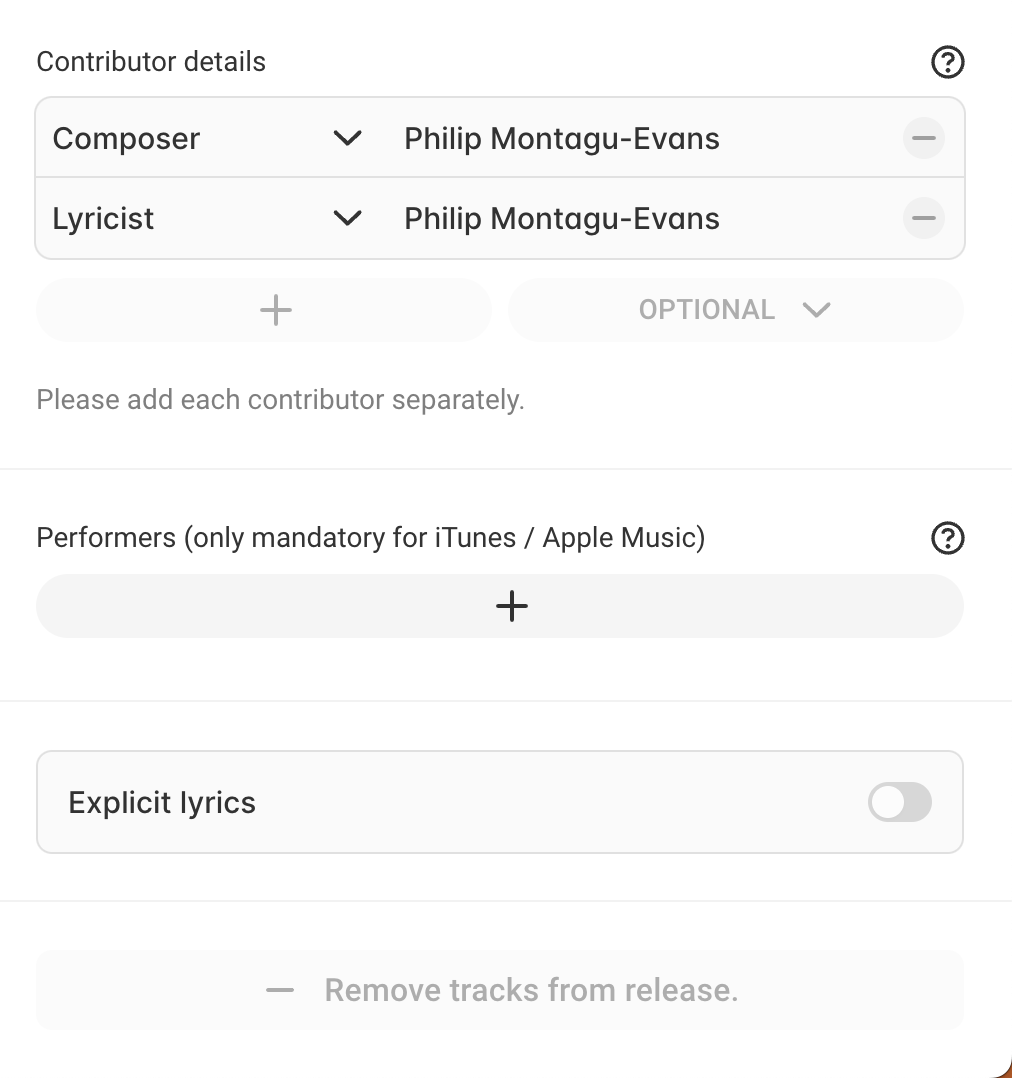Viewport: 1012px width, 1078px height.
Task: Remove the Lyricist contributor row
Action: [x=923, y=218]
